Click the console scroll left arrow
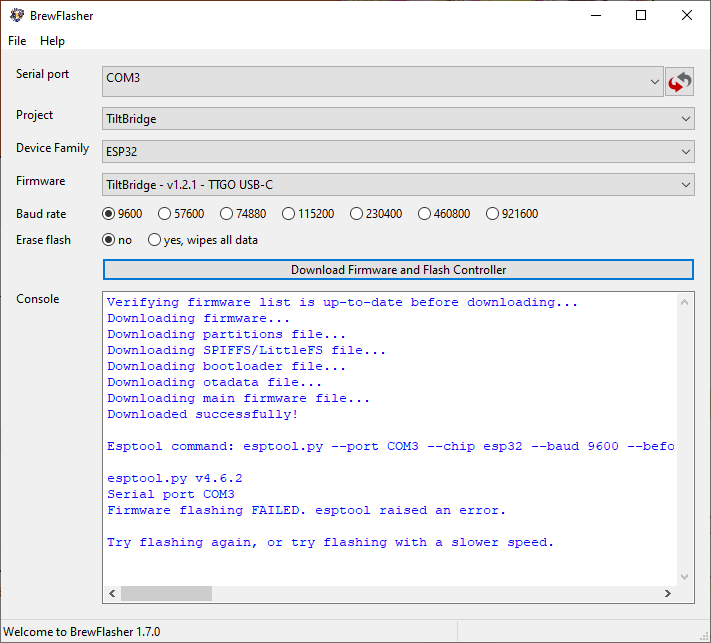This screenshot has height=643, width=711. click(x=112, y=593)
